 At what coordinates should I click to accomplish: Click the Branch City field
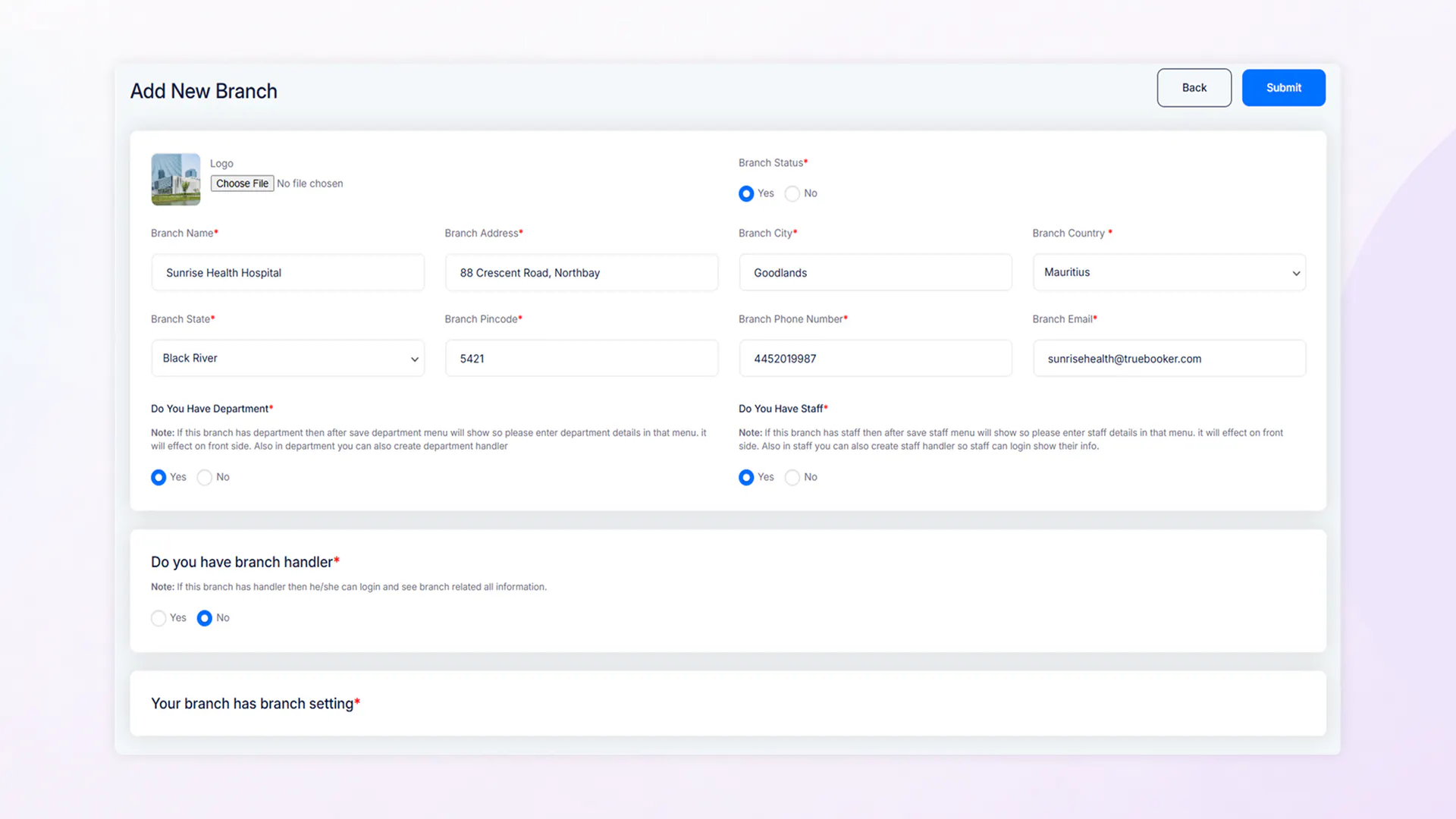pyautogui.click(x=875, y=272)
